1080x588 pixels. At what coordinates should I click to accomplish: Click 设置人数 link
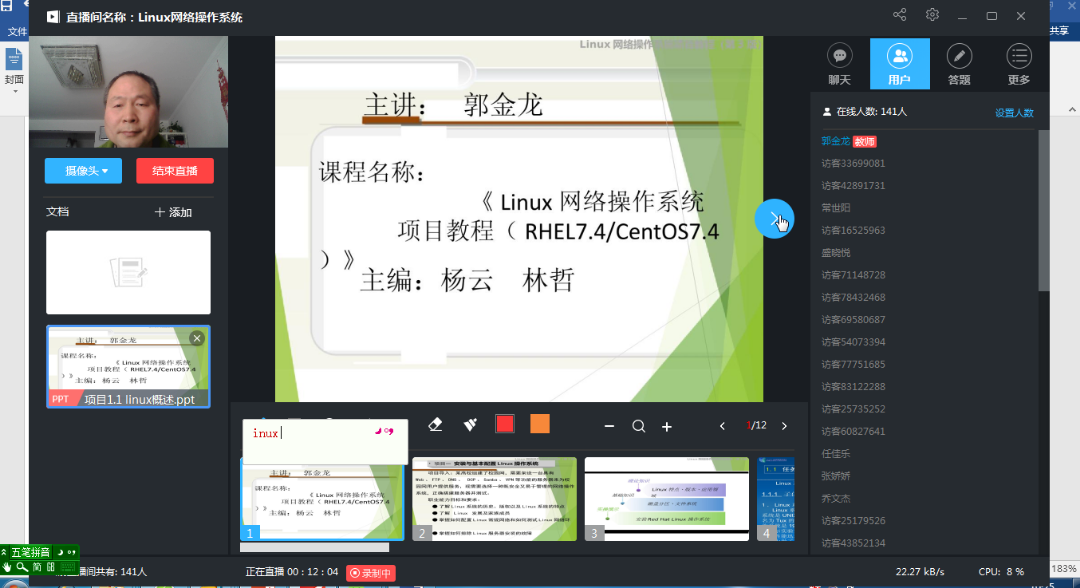click(1014, 113)
